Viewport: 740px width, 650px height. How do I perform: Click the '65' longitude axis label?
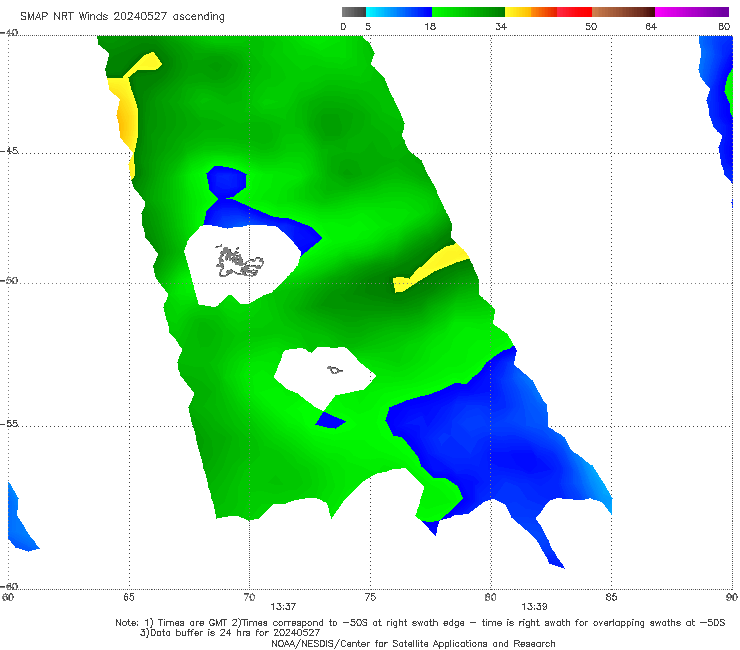[x=129, y=597]
